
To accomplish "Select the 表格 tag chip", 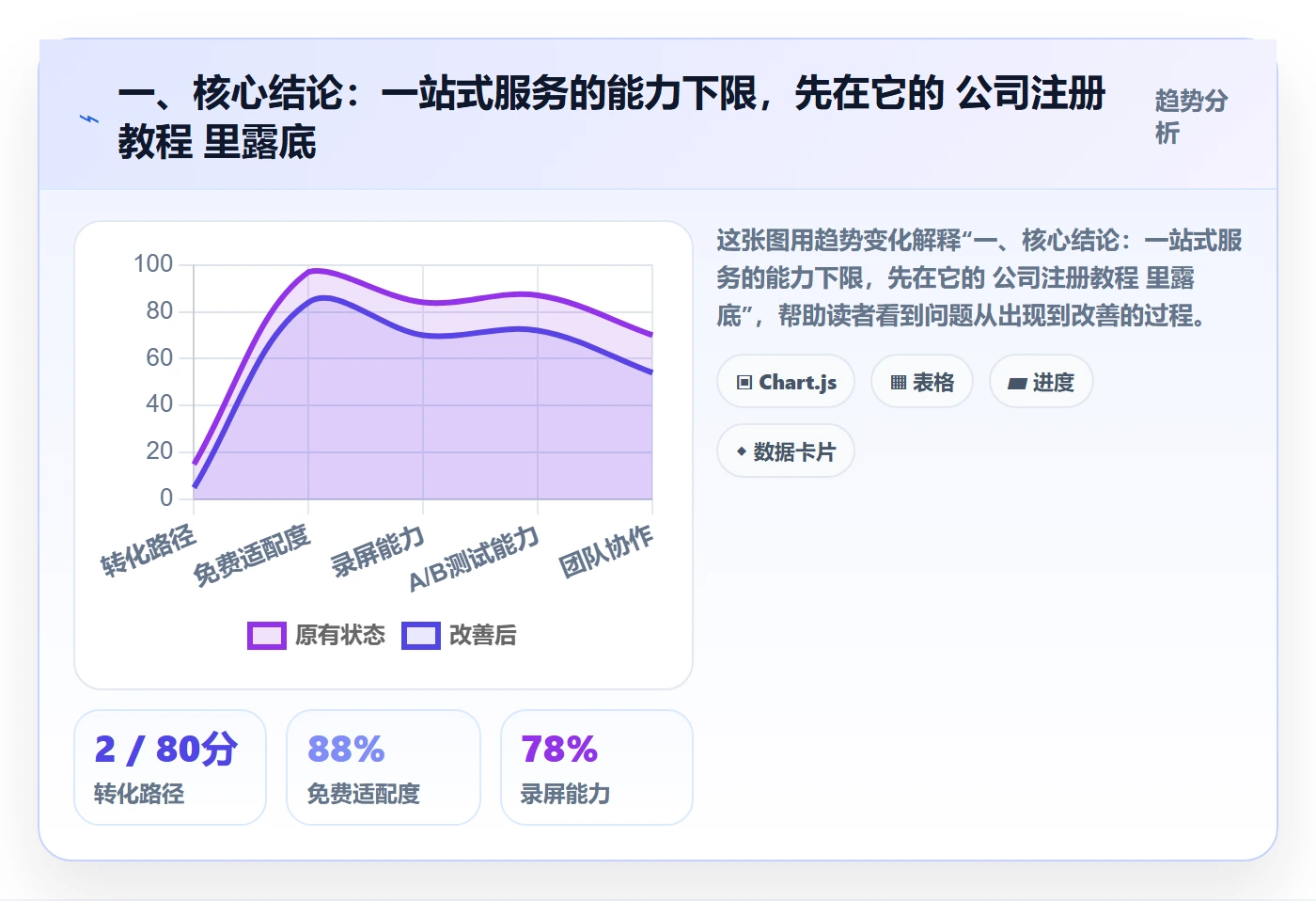I will pyautogui.click(x=922, y=382).
